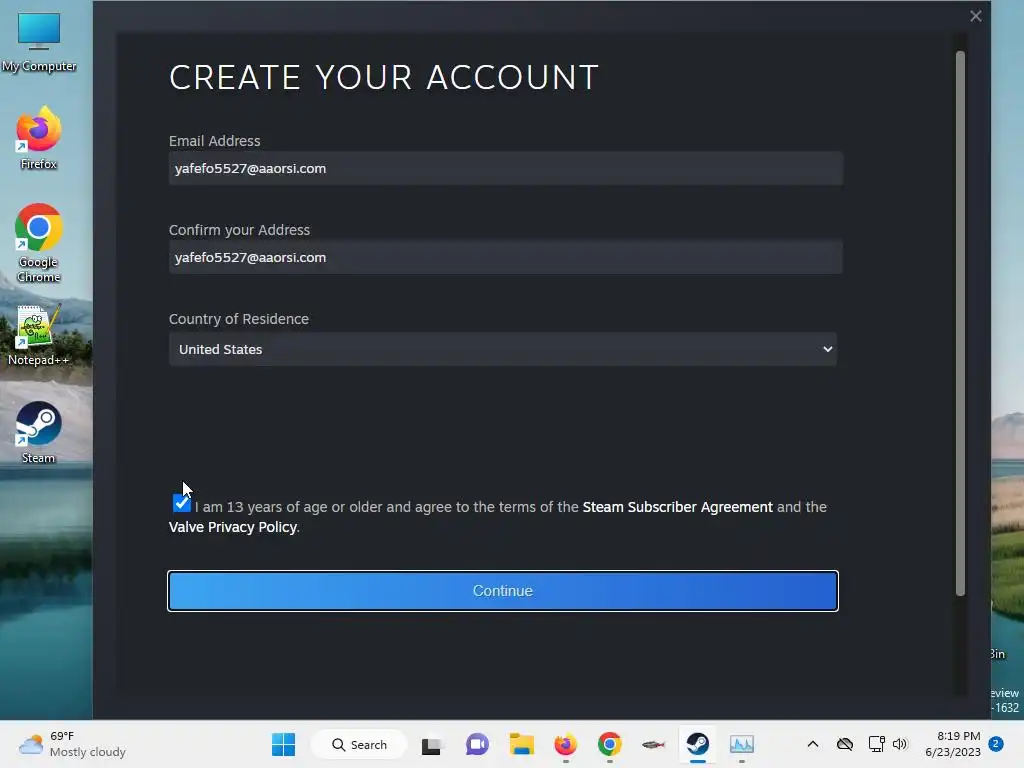Uncheck the age agreement checkbox
Viewport: 1024px width, 768px height.
[x=182, y=503]
